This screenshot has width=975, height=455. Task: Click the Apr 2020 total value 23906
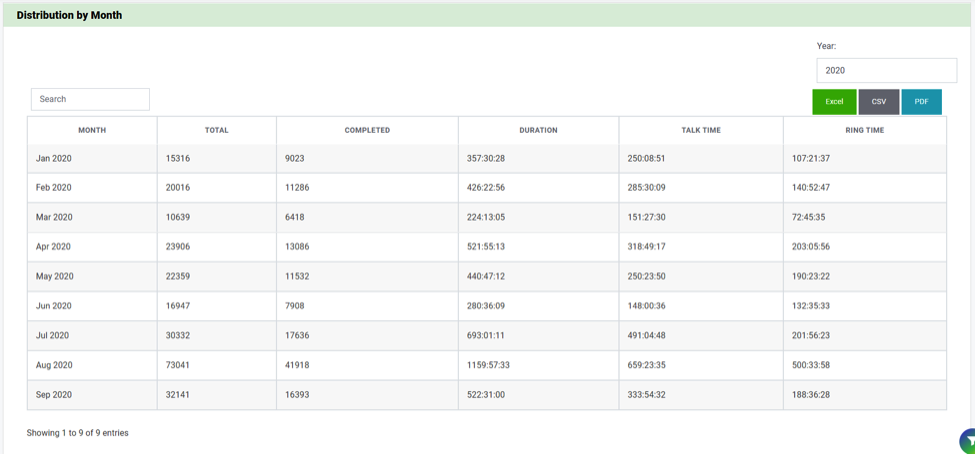click(178, 247)
